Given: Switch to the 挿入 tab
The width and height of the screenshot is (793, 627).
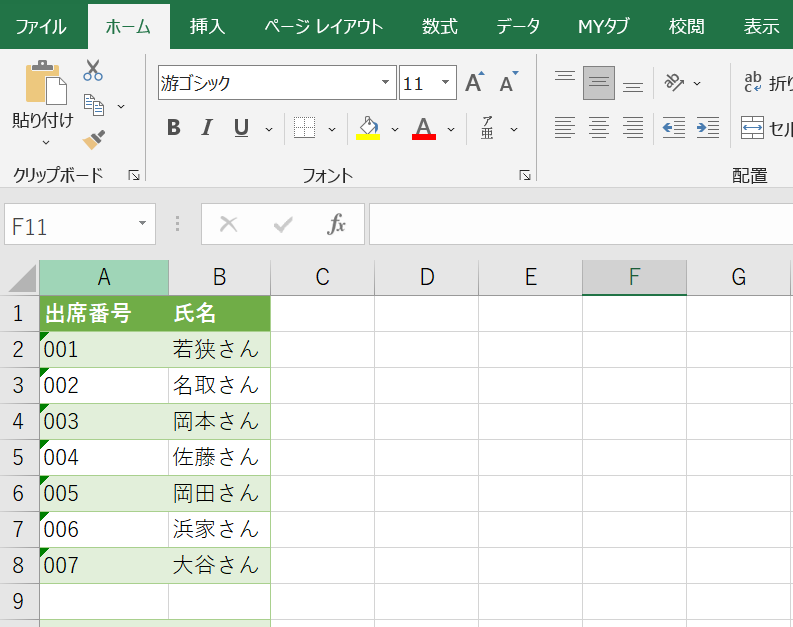Looking at the screenshot, I should pyautogui.click(x=208, y=26).
